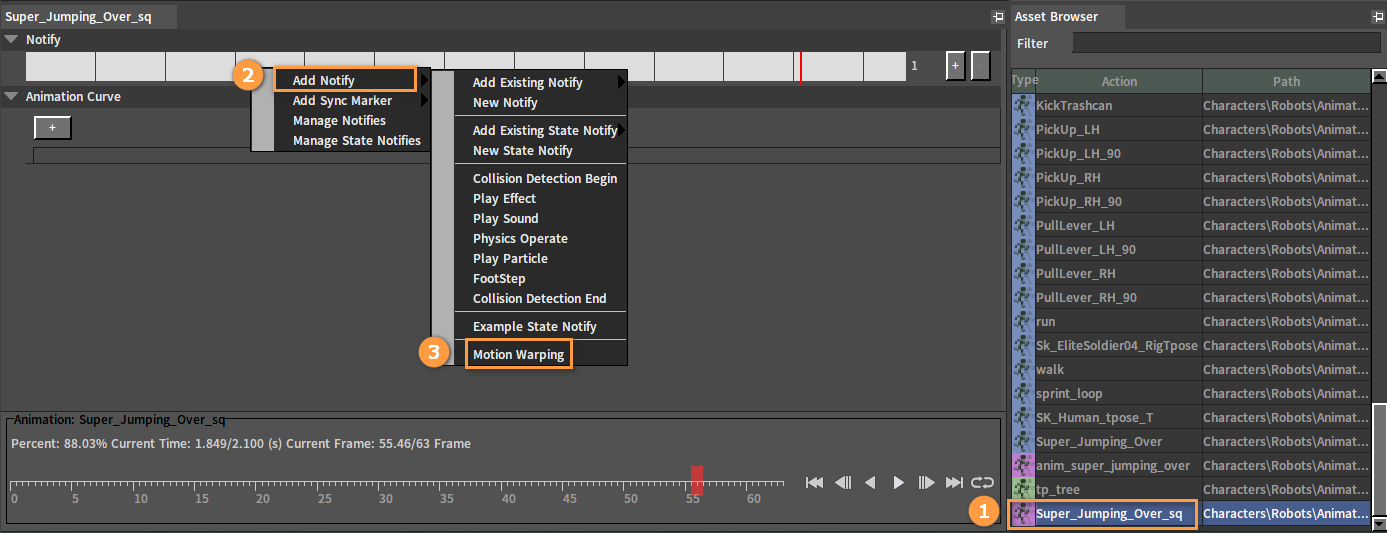1387x533 pixels.
Task: Click the anim_super_jumping_over asset type icon
Action: pos(1023,466)
